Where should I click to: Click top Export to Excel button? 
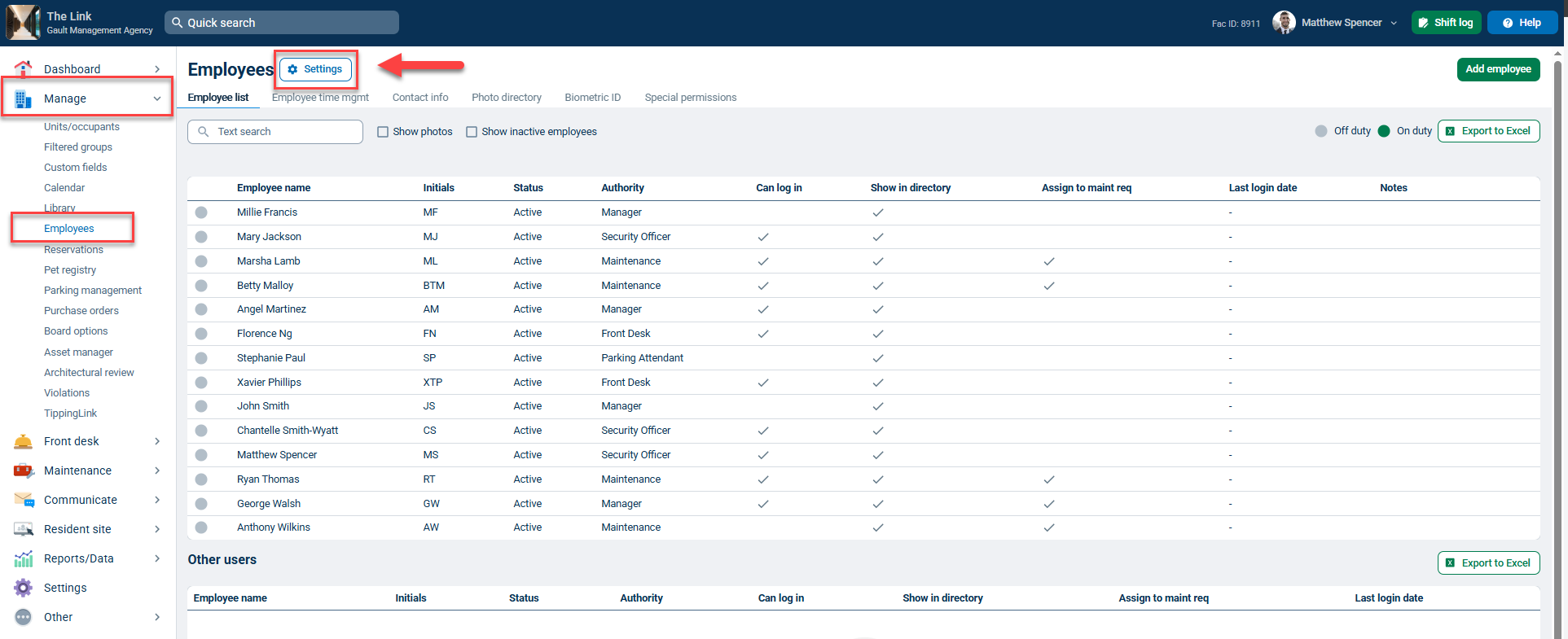(1488, 131)
